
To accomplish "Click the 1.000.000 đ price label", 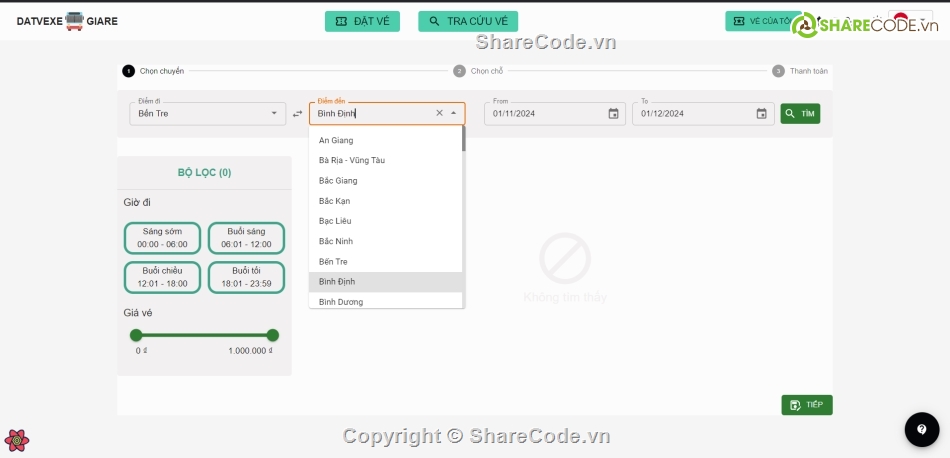I will 250,351.
